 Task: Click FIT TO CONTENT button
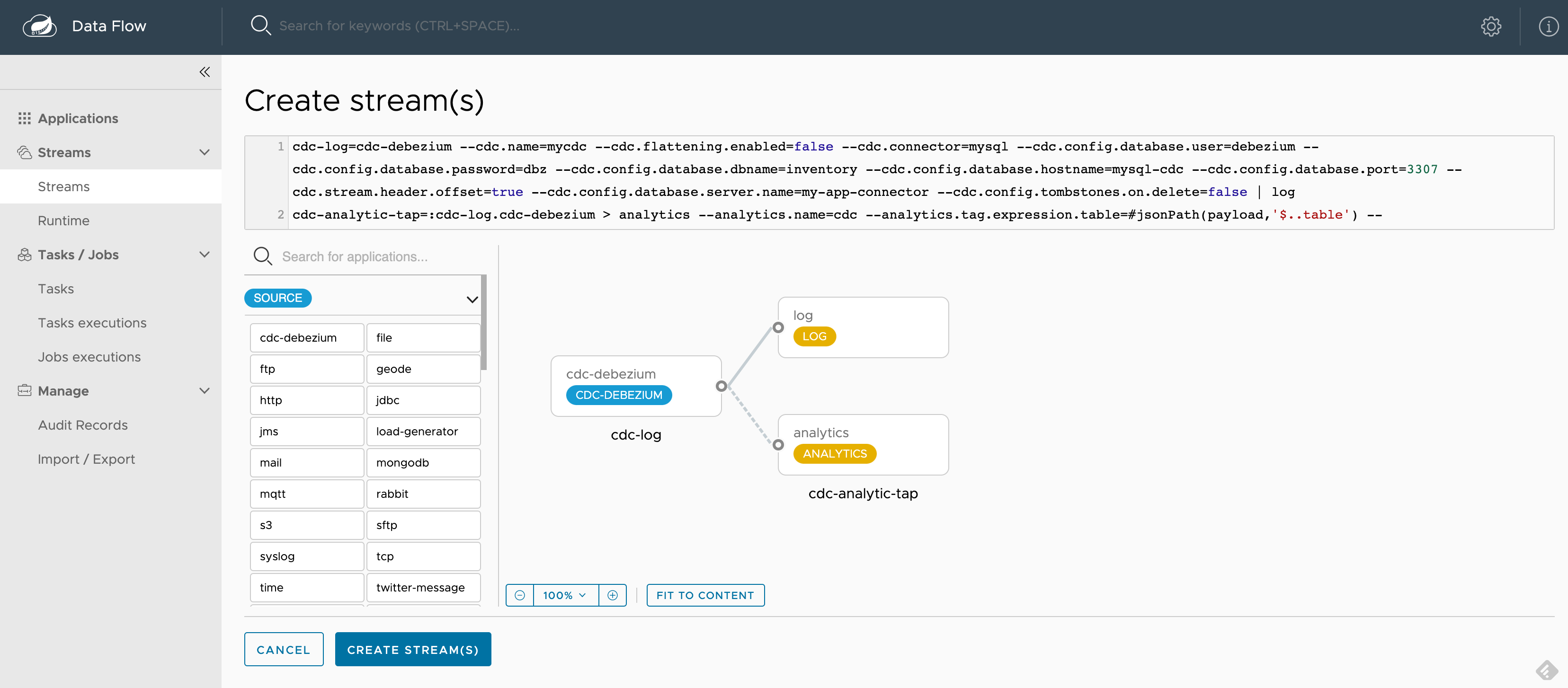pyautogui.click(x=705, y=595)
